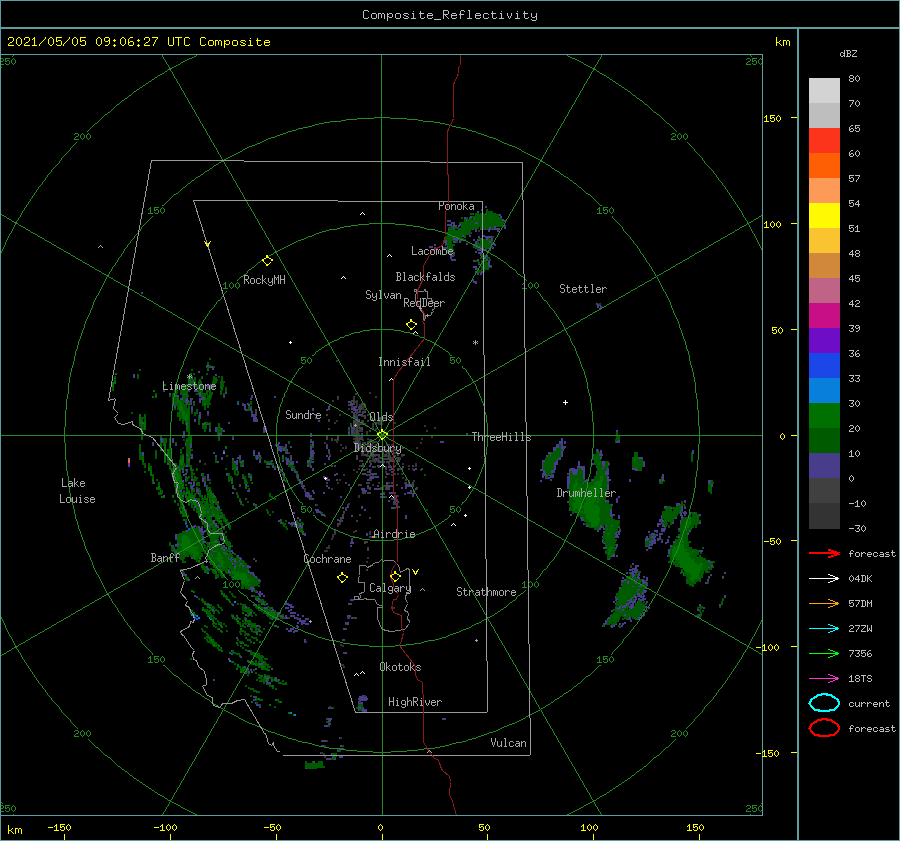900x841 pixels.
Task: Pick the purple swatch between 39 and 36 dBZ
Action: pos(824,341)
